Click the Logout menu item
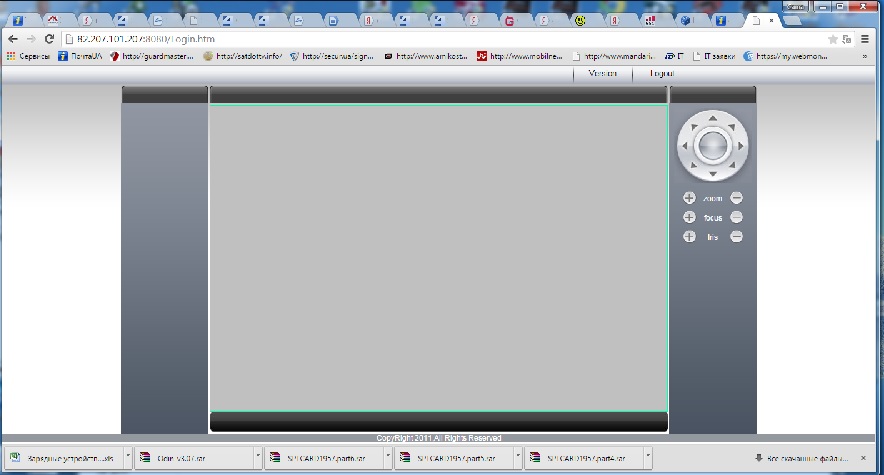 (x=662, y=74)
